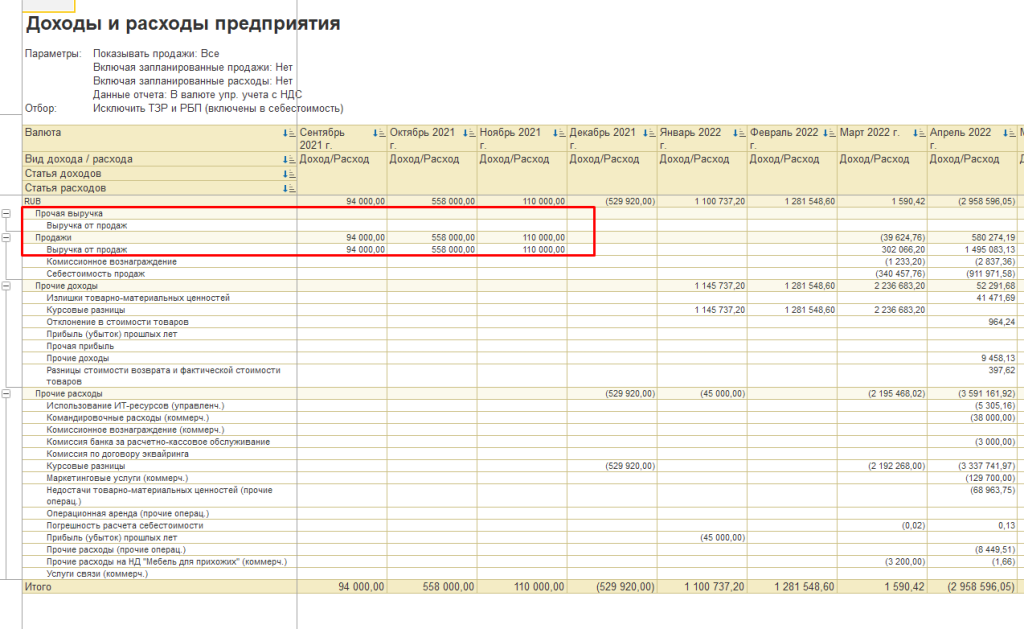Sort by Декабрь 2021 column icon
Screen dimensions: 1024x629
[x=649, y=133]
